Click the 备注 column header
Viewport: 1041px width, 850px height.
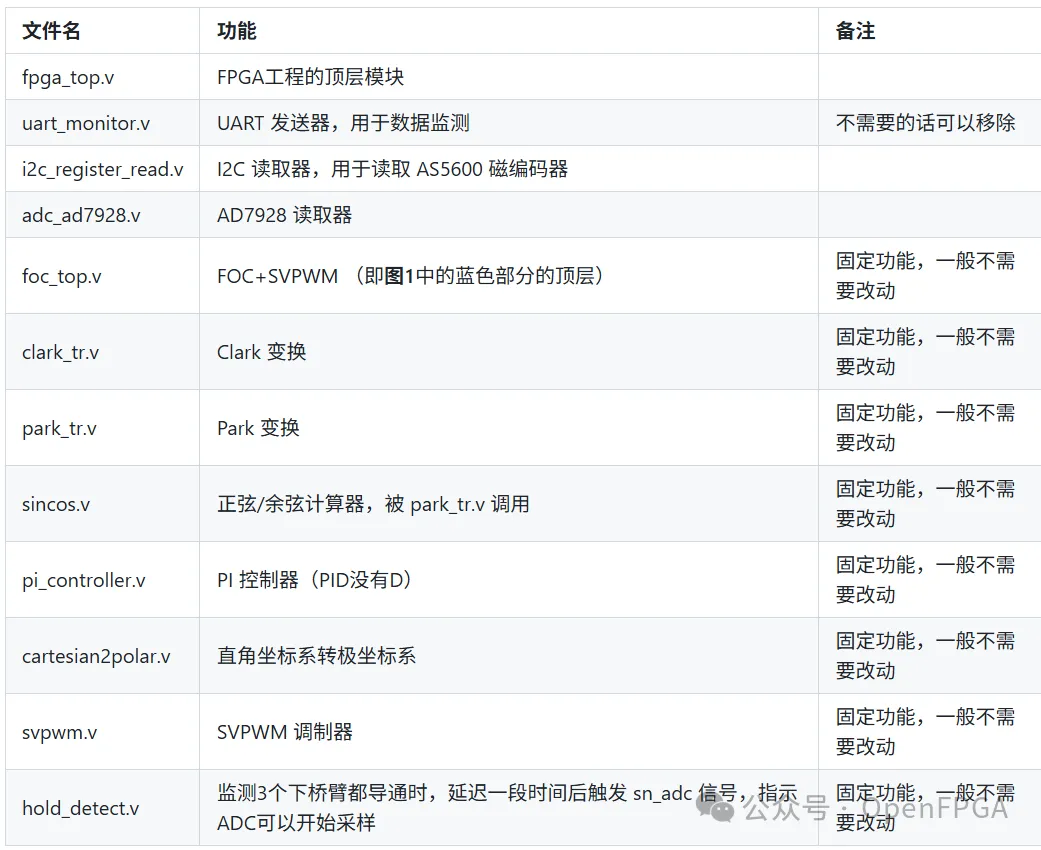pos(853,31)
